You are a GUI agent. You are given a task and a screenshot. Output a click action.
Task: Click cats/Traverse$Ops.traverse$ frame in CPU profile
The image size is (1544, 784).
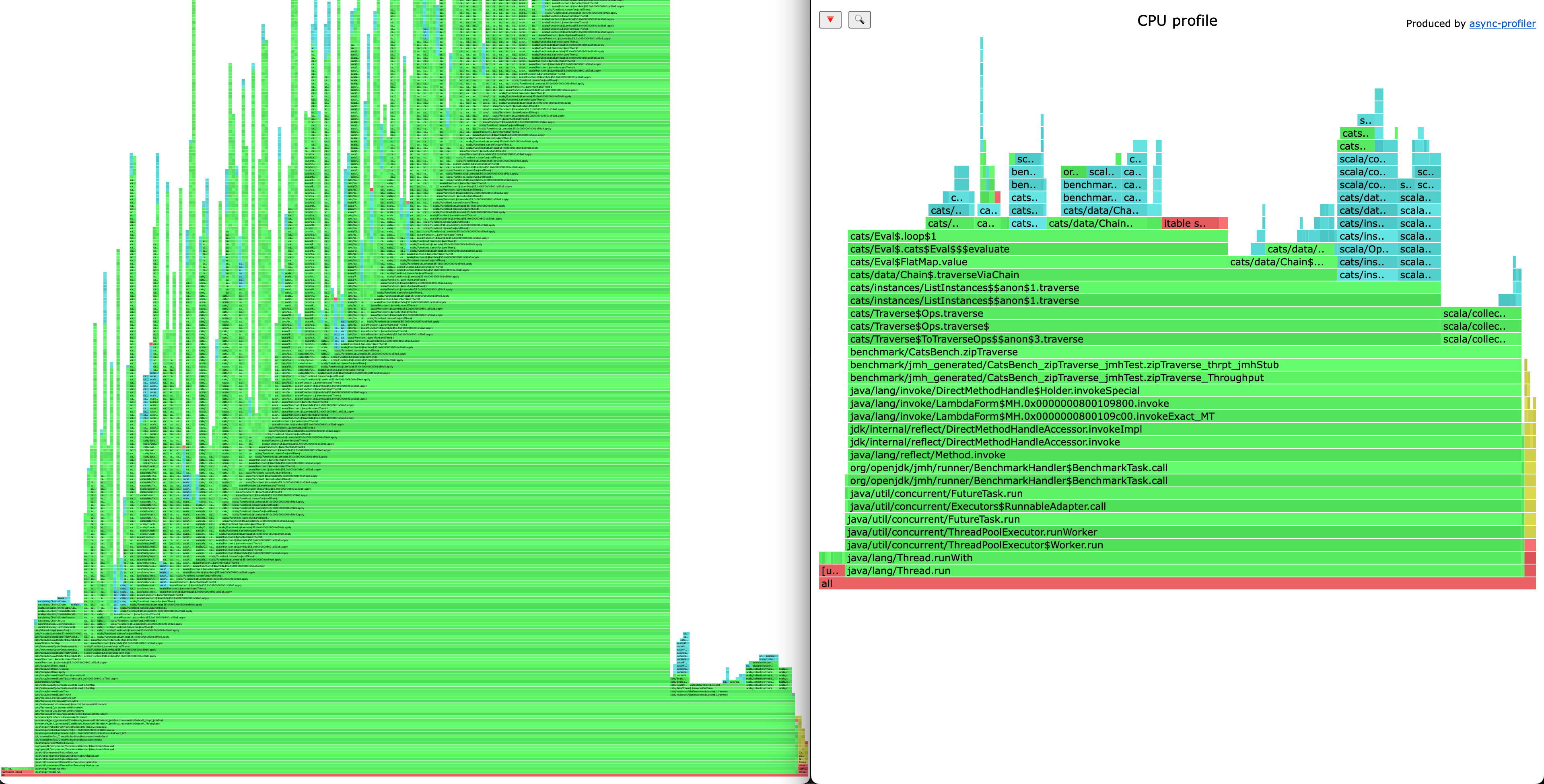coord(1144,326)
